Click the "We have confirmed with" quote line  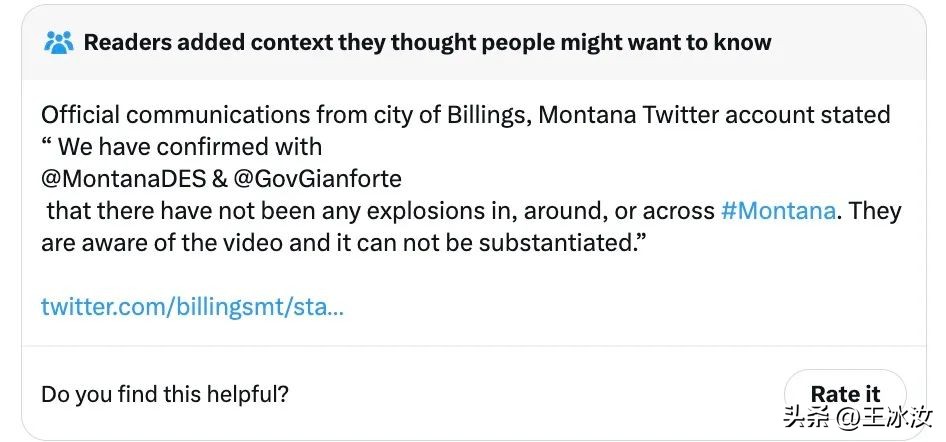point(190,147)
